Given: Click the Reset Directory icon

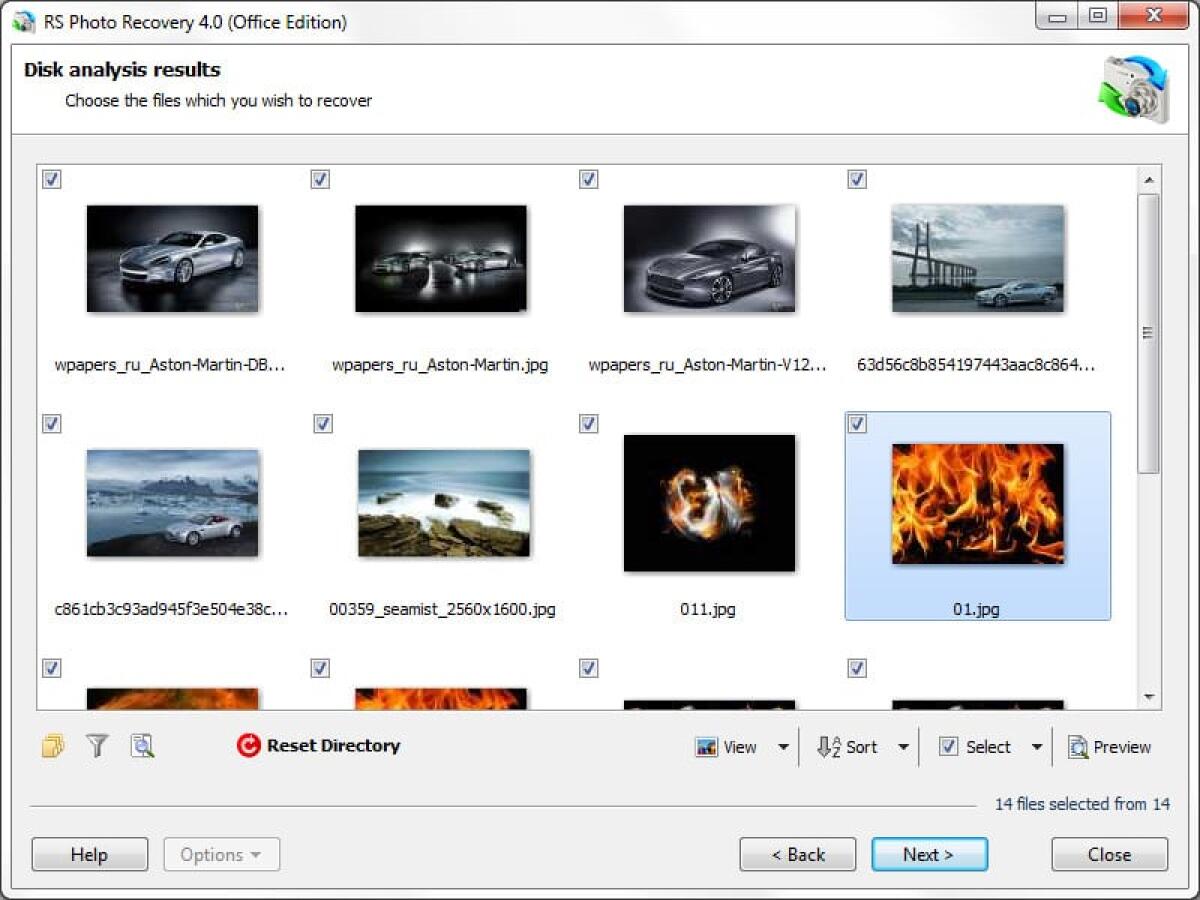Looking at the screenshot, I should 249,745.
